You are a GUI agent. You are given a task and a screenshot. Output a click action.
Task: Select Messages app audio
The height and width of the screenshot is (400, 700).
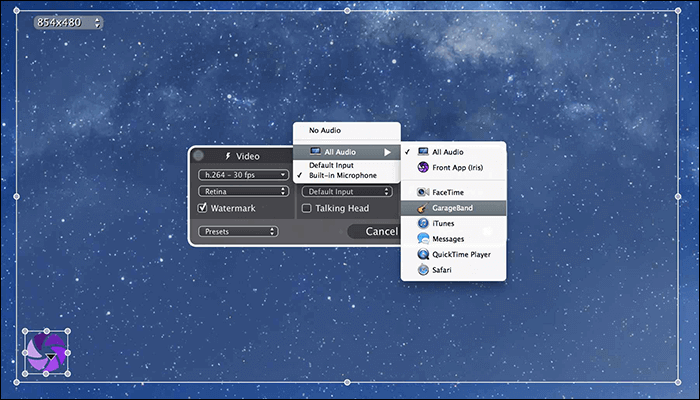[449, 239]
